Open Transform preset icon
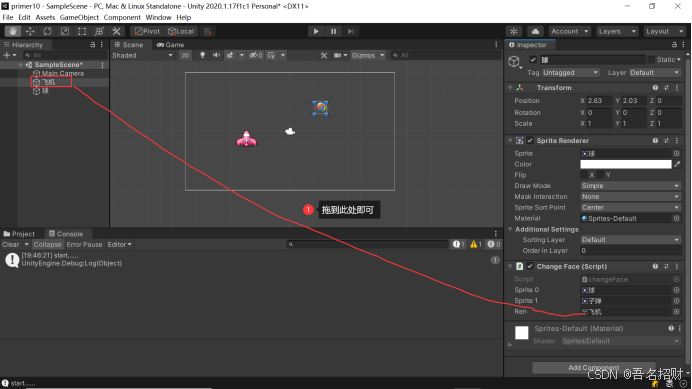This screenshot has width=692, height=389. [x=666, y=87]
